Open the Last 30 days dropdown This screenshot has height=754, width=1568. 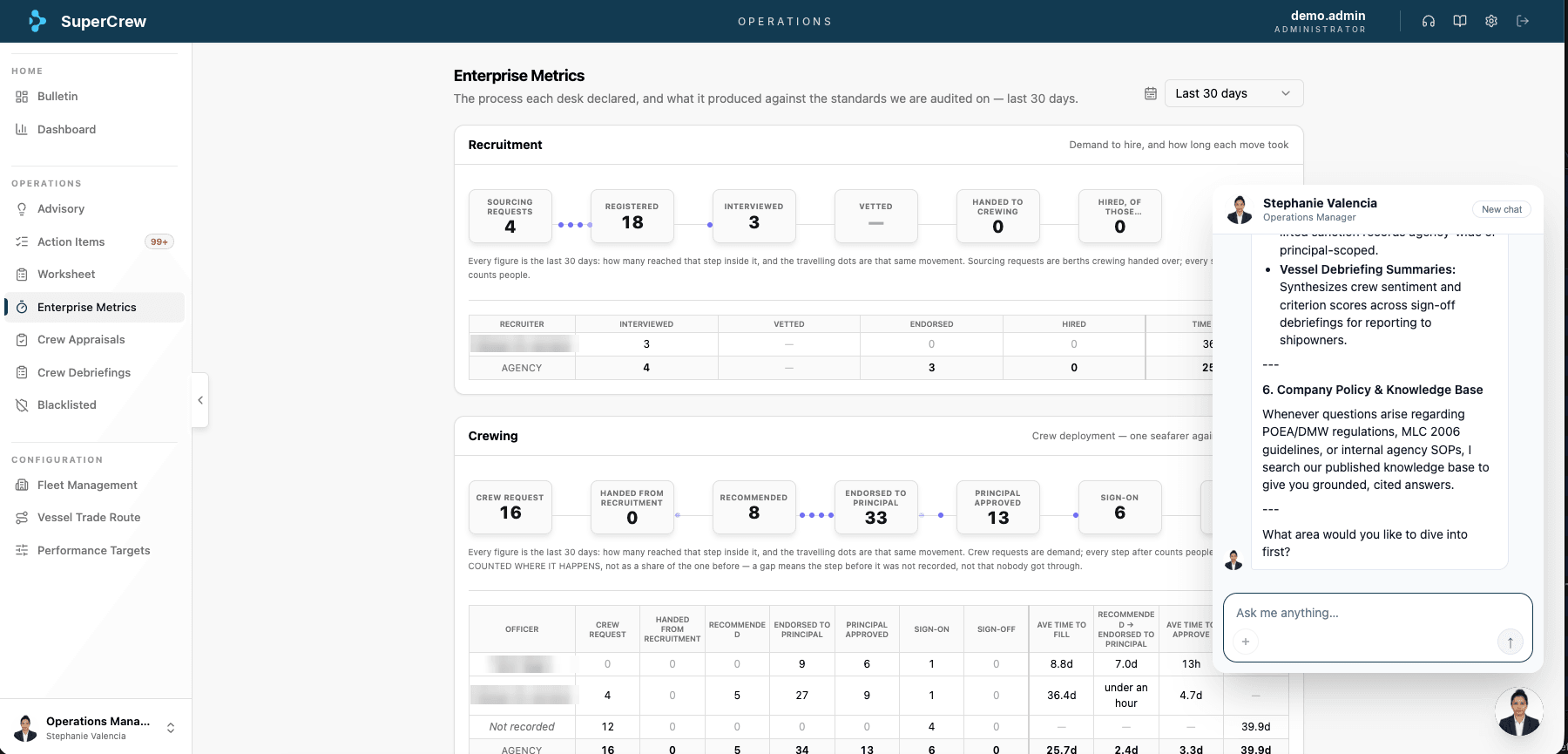1233,93
